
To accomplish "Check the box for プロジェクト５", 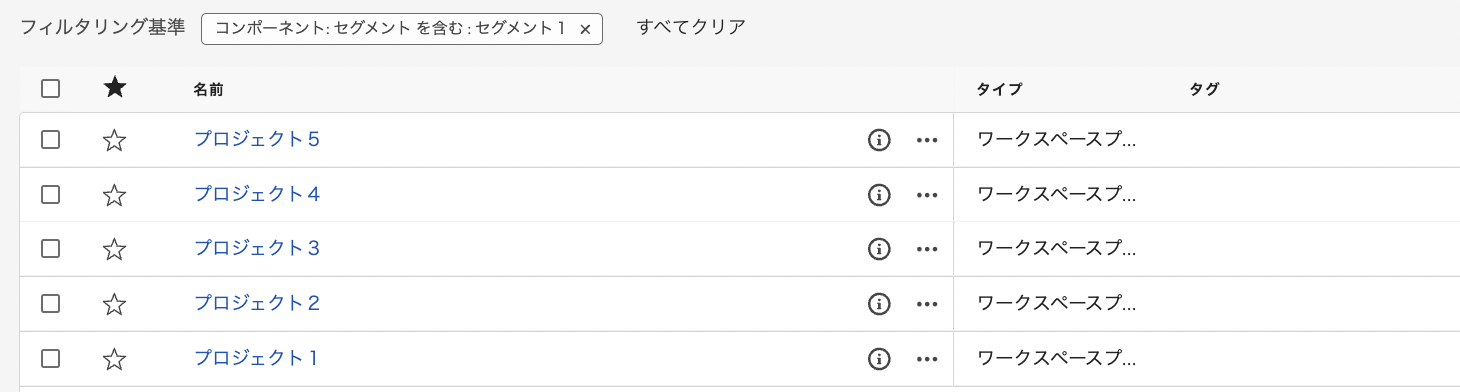I will [x=51, y=140].
